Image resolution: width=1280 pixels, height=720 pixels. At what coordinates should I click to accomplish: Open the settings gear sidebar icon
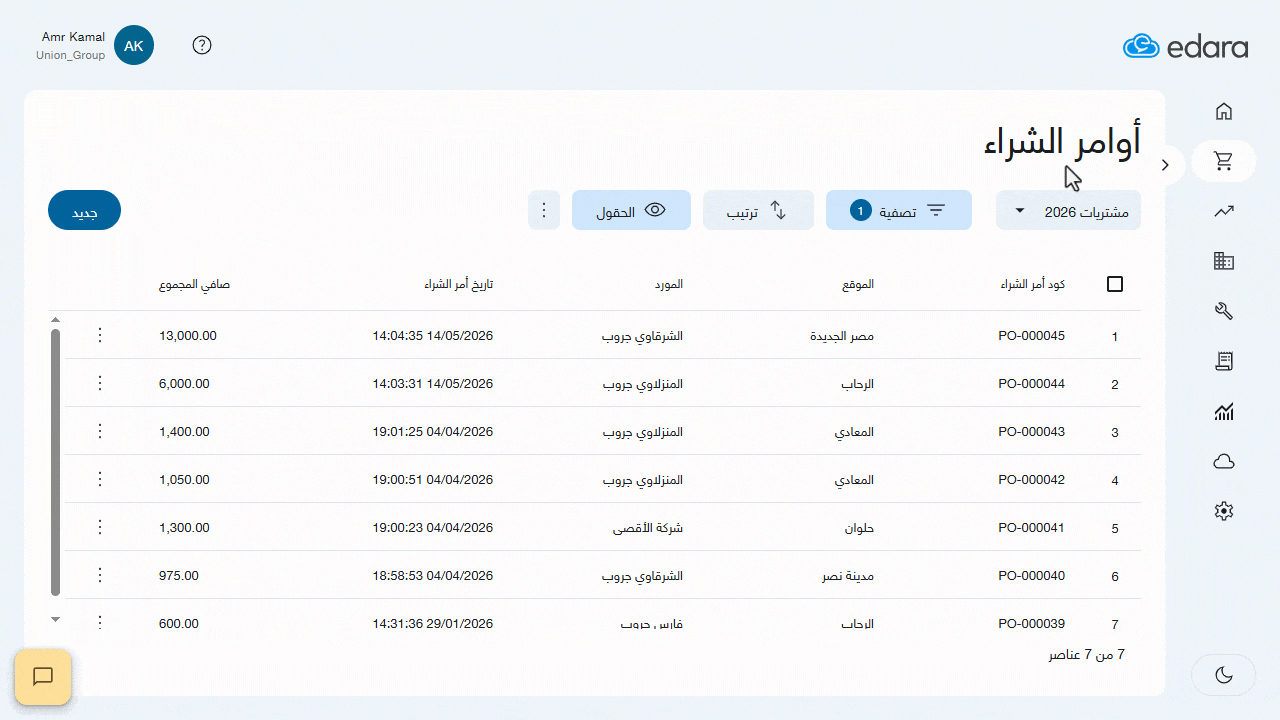tap(1224, 511)
